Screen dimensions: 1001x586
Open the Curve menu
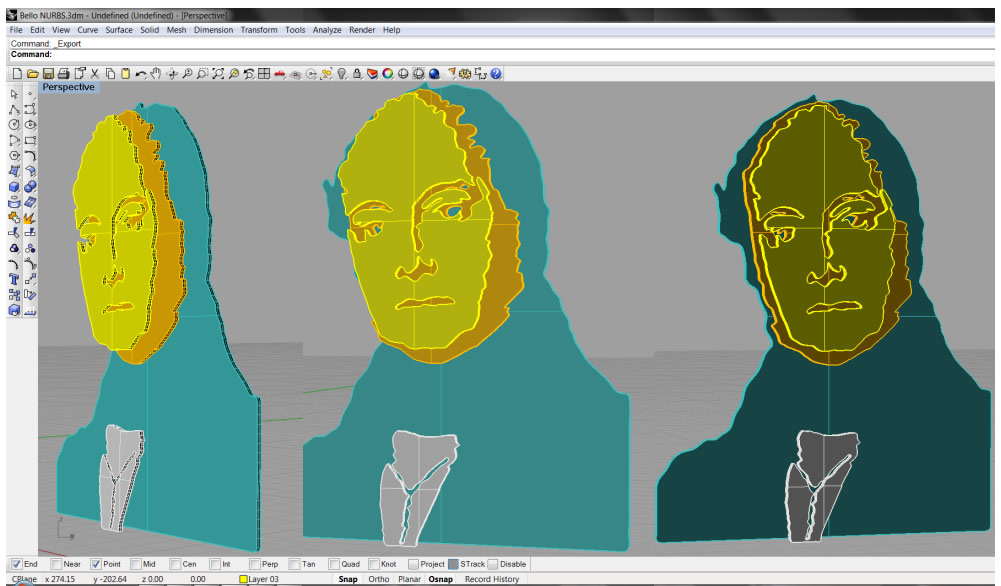click(x=87, y=30)
